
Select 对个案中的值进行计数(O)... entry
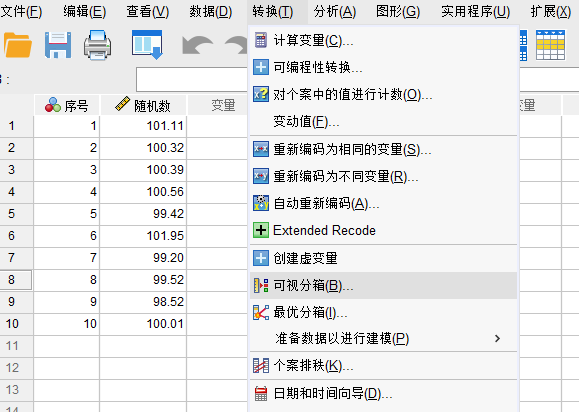pos(383,94)
